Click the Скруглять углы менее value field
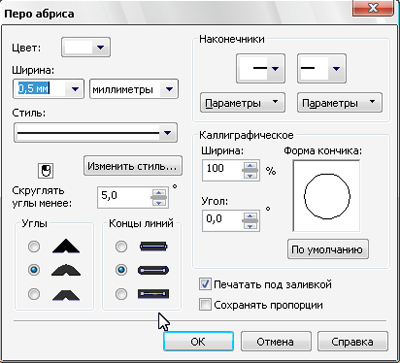Screen dimensions: 400x363 point(124,198)
